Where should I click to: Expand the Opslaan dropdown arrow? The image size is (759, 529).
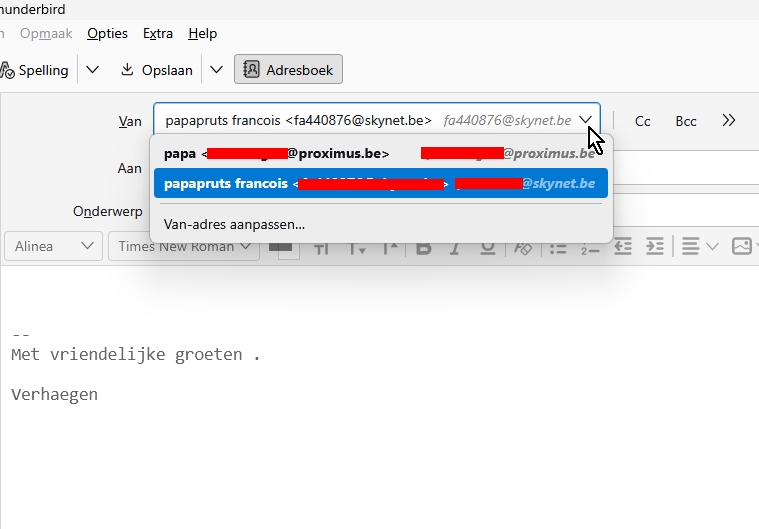tap(216, 70)
